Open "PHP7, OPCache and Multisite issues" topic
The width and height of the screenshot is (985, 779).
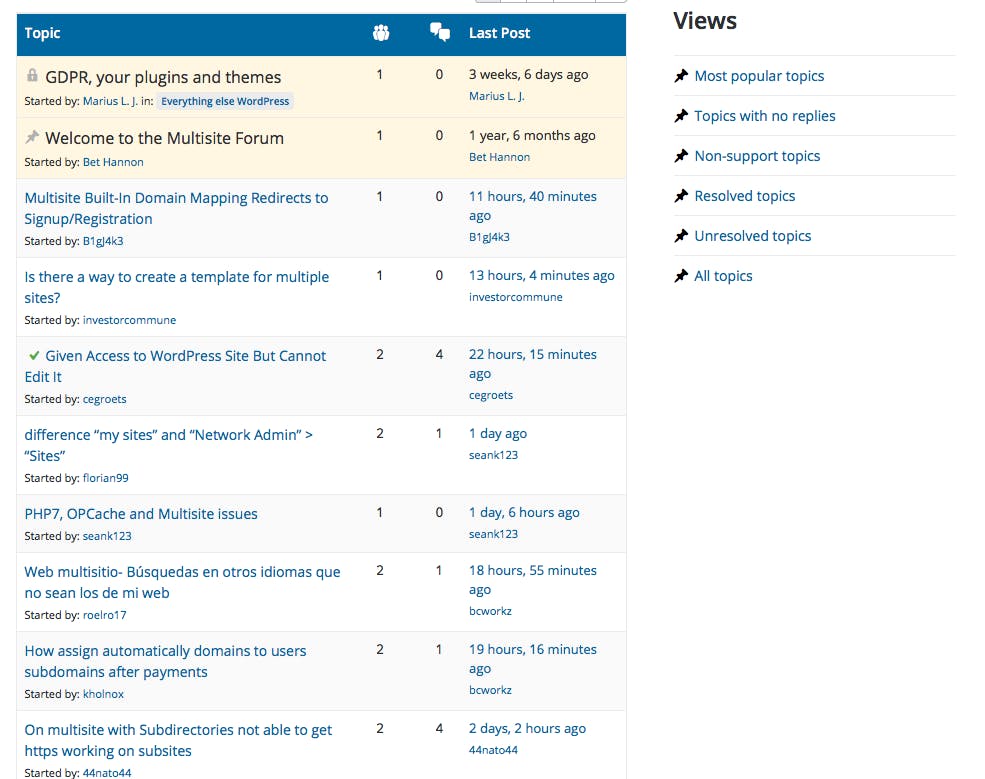[141, 514]
